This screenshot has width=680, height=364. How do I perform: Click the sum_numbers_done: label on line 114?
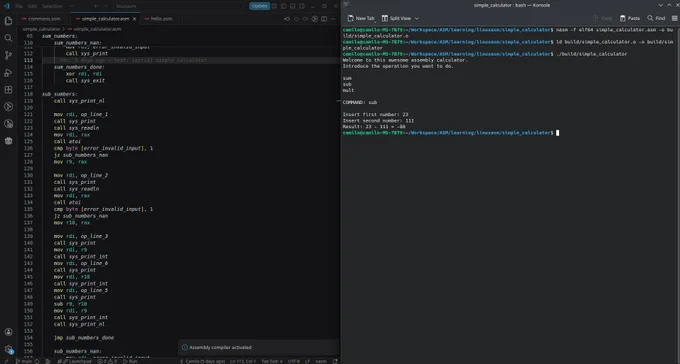click(79, 67)
